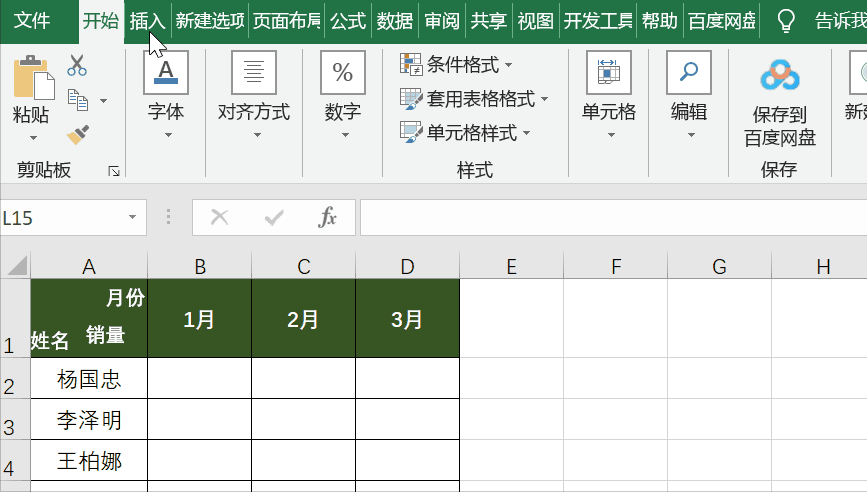
Task: Select the 开始 home tab
Action: click(101, 21)
